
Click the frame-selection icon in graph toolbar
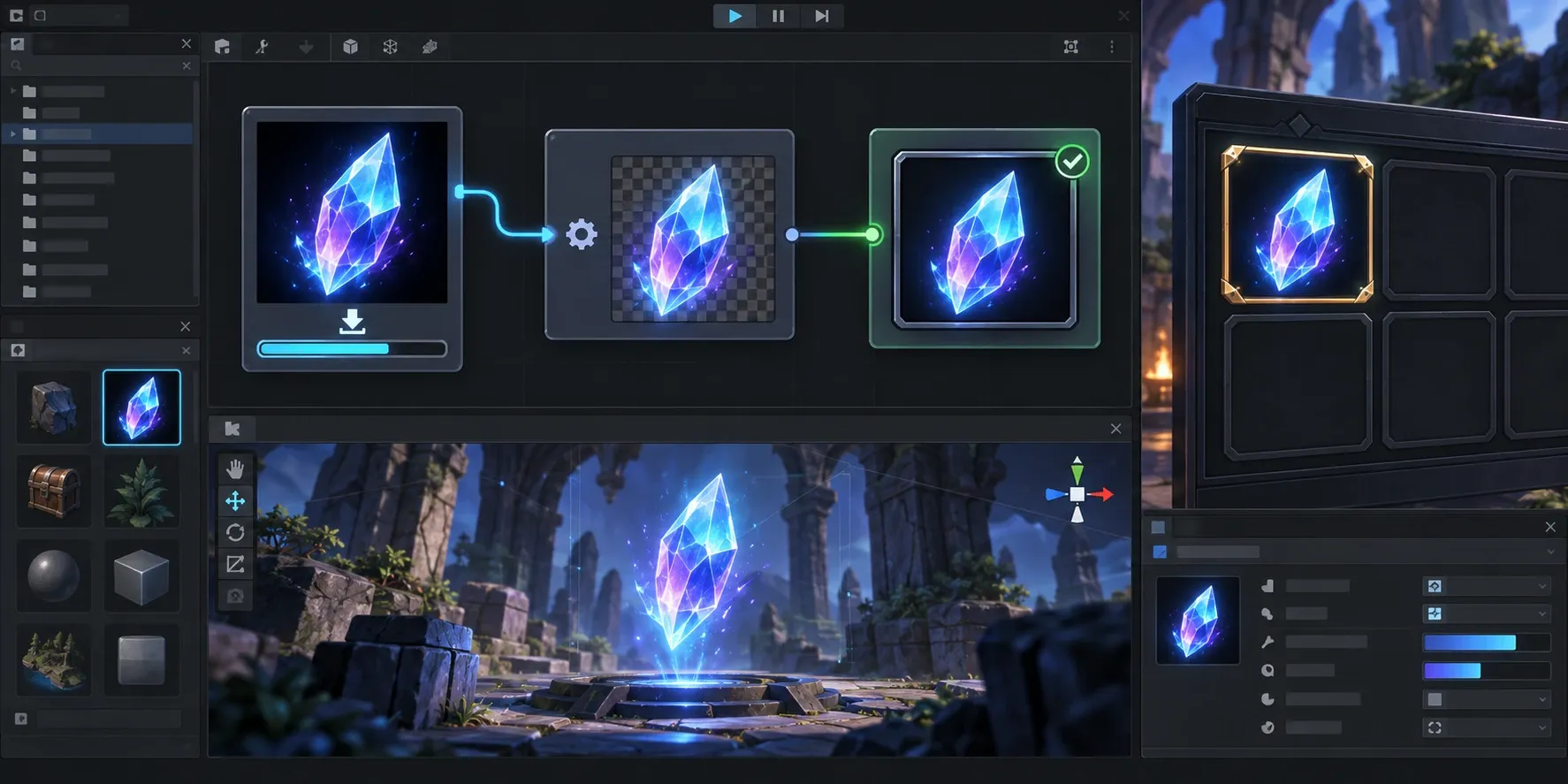pyautogui.click(x=1070, y=47)
